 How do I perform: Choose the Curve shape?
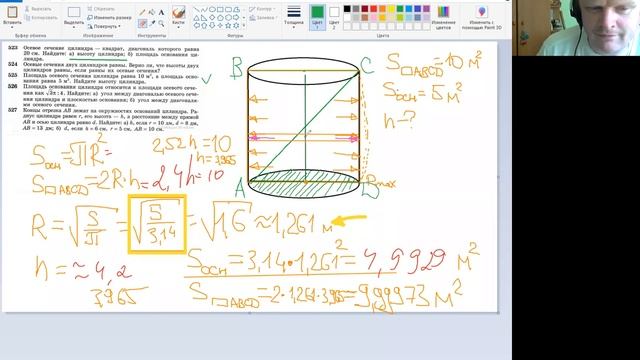(204, 9)
